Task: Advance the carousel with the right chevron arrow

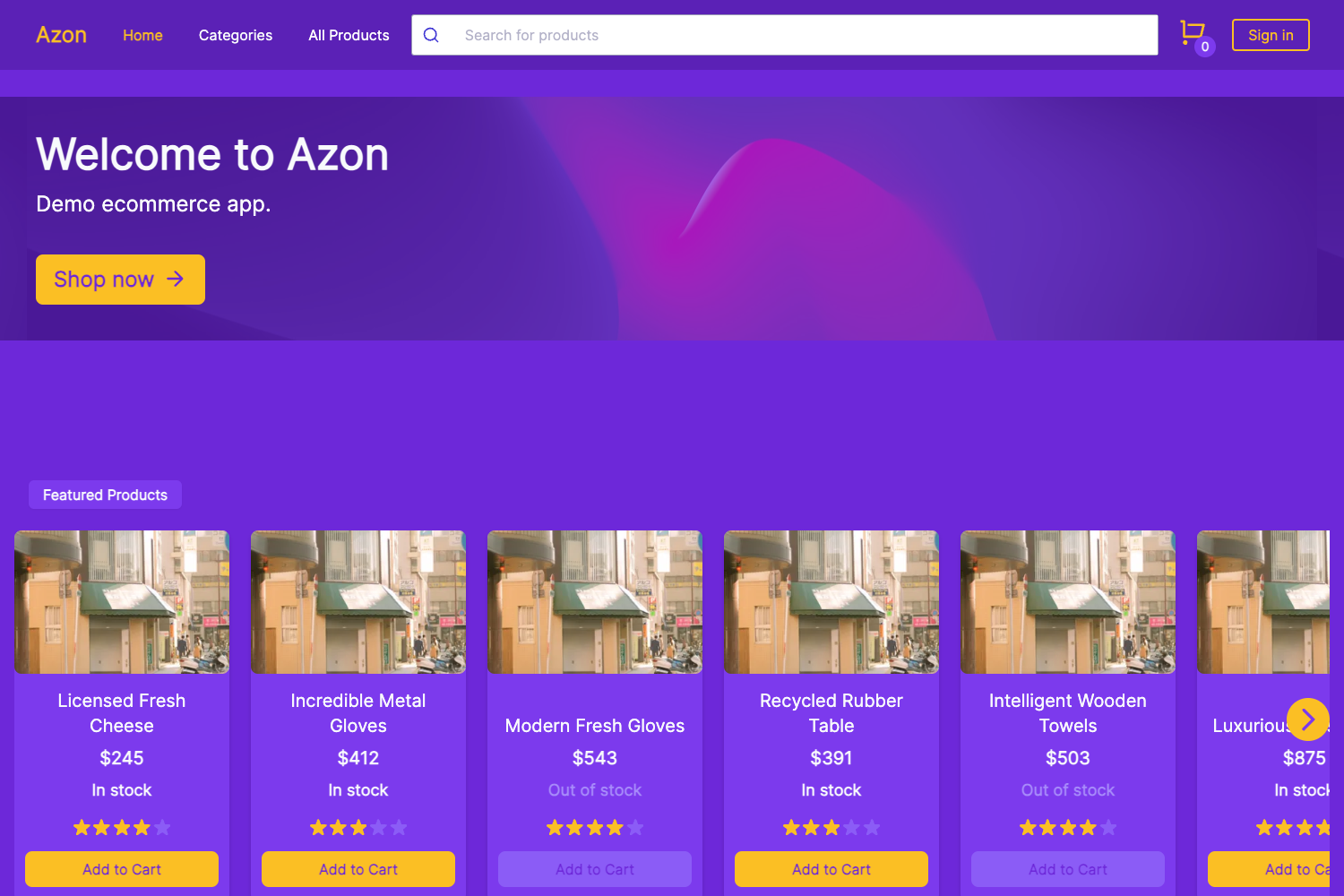Action: click(x=1308, y=719)
